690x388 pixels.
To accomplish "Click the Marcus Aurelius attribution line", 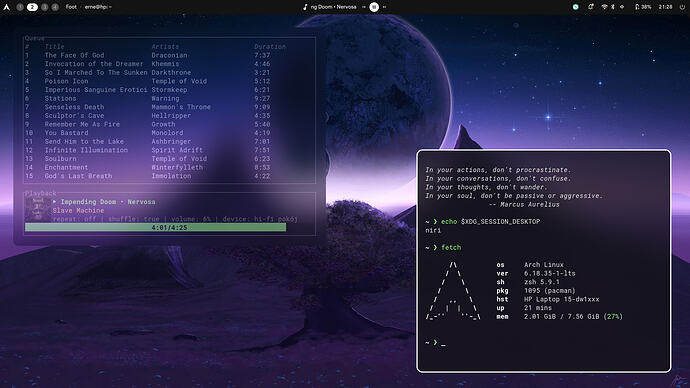I will (524, 205).
